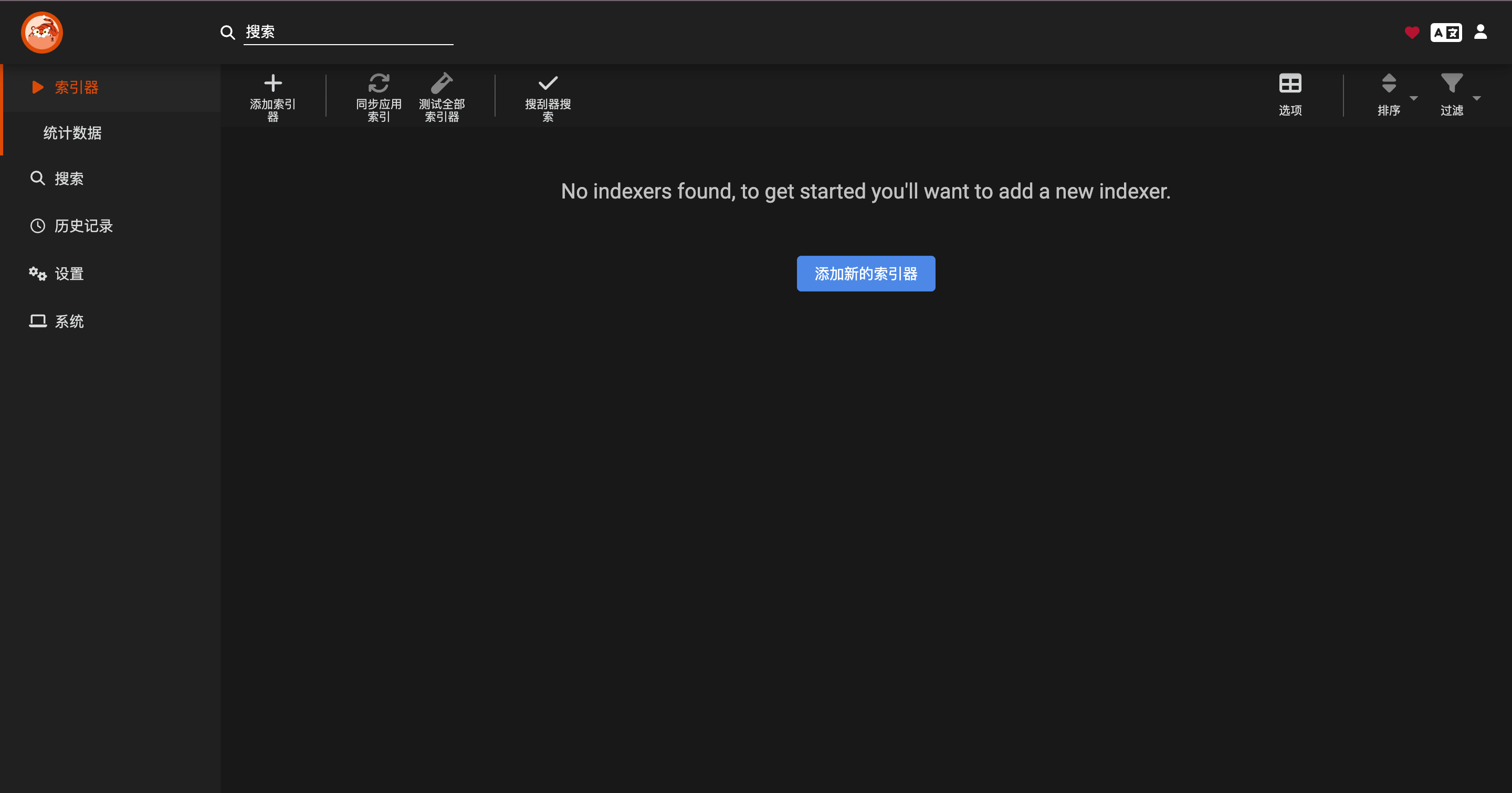
Task: Open 系统 in the sidebar
Action: (x=69, y=321)
